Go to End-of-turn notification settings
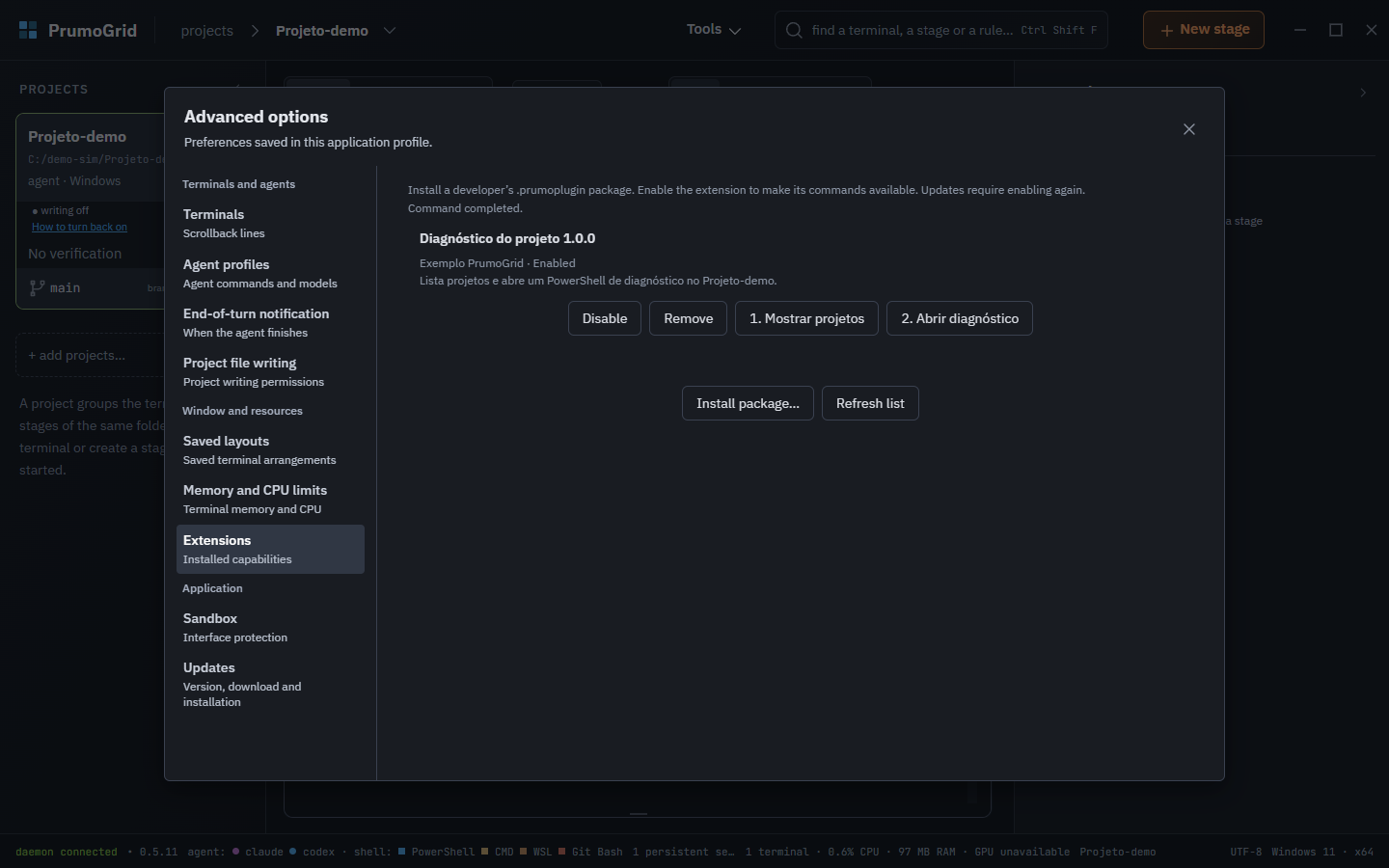 [x=270, y=322]
